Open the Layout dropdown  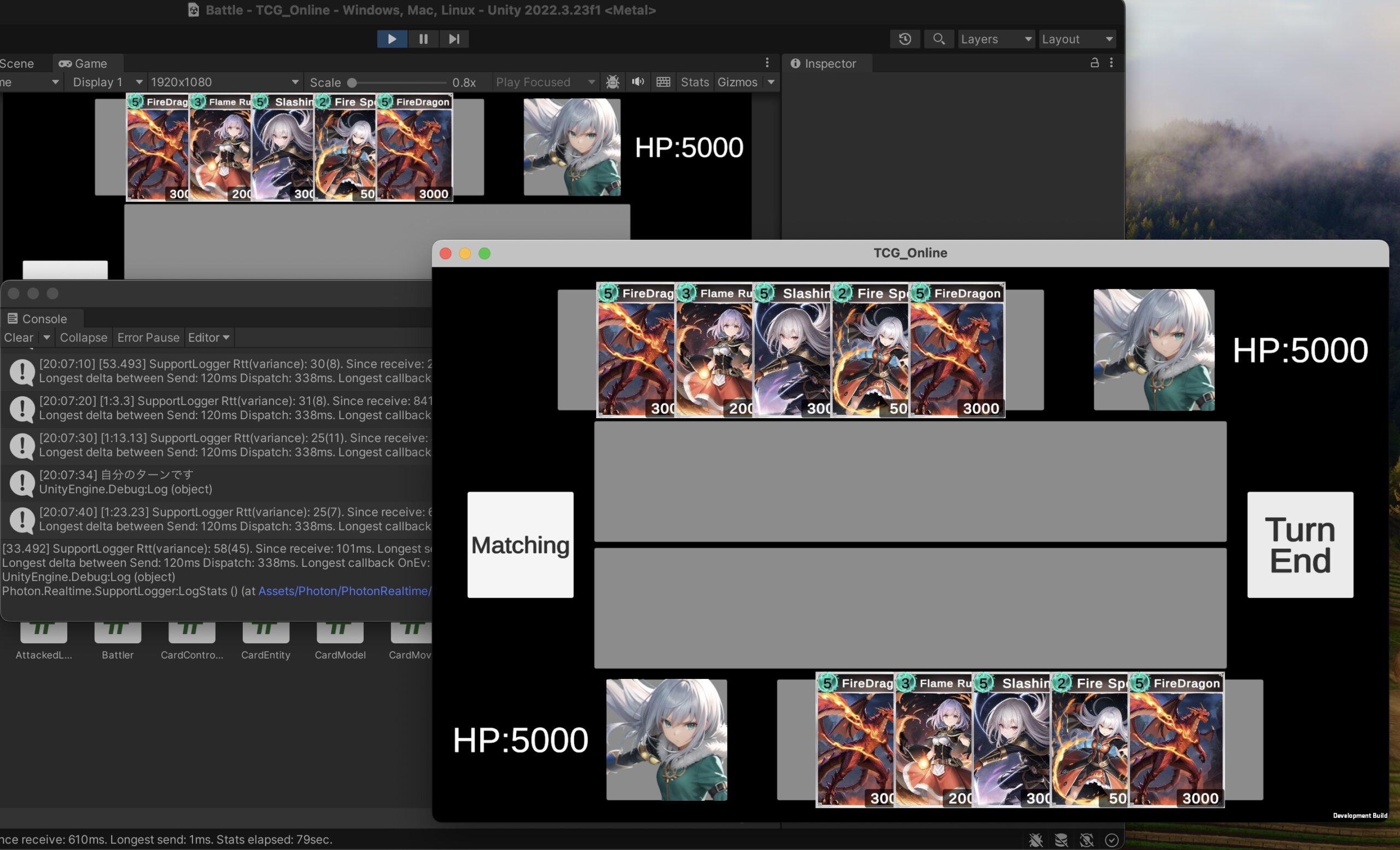click(1077, 39)
